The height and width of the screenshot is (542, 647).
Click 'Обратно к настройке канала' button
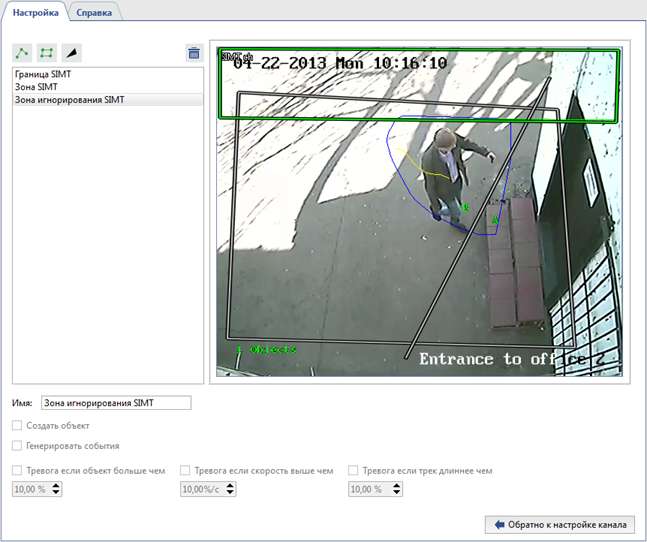pos(558,524)
